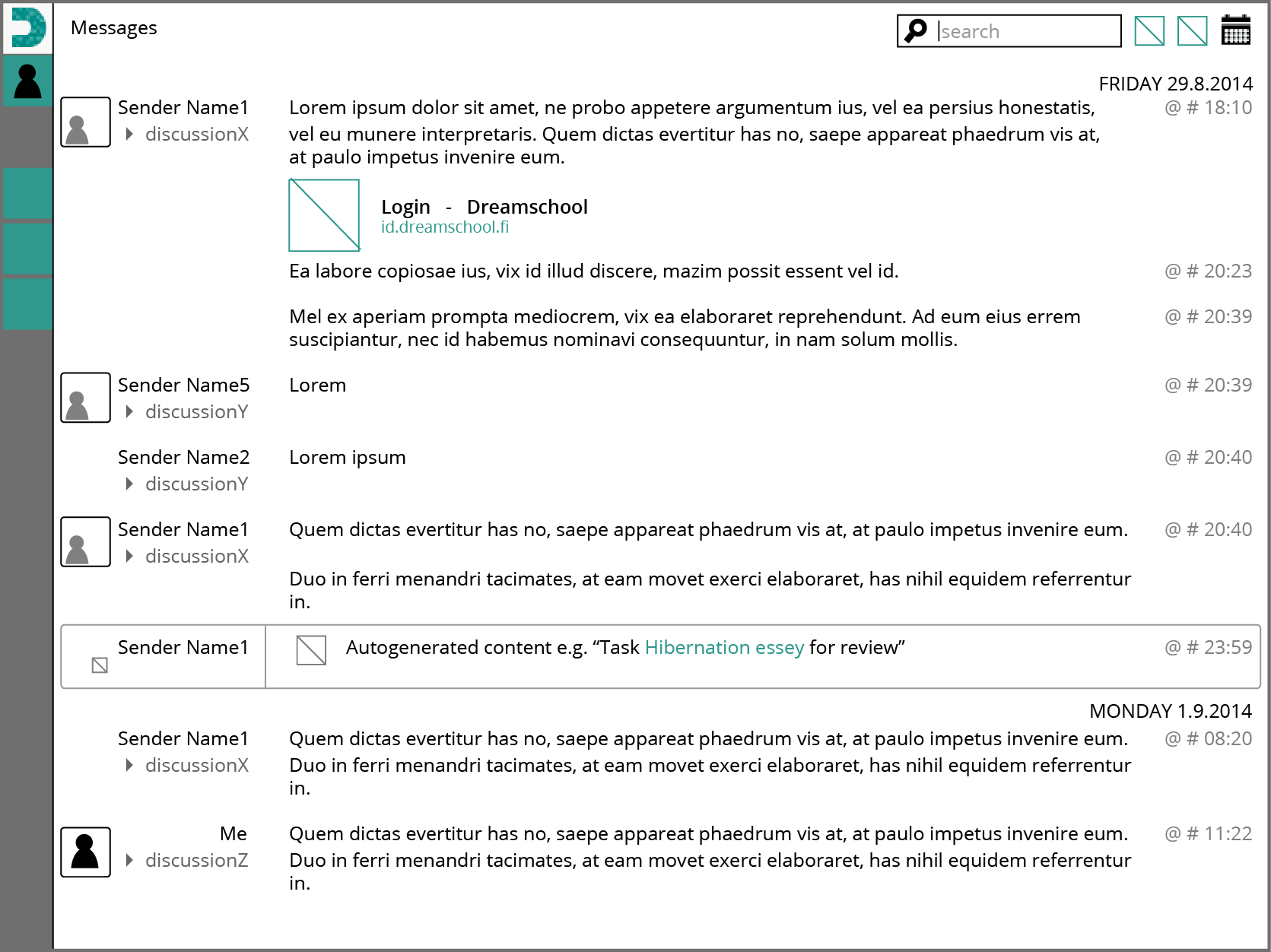Expand discussionY under Sender Name2
Viewport: 1271px width, 952px height.
pos(129,484)
